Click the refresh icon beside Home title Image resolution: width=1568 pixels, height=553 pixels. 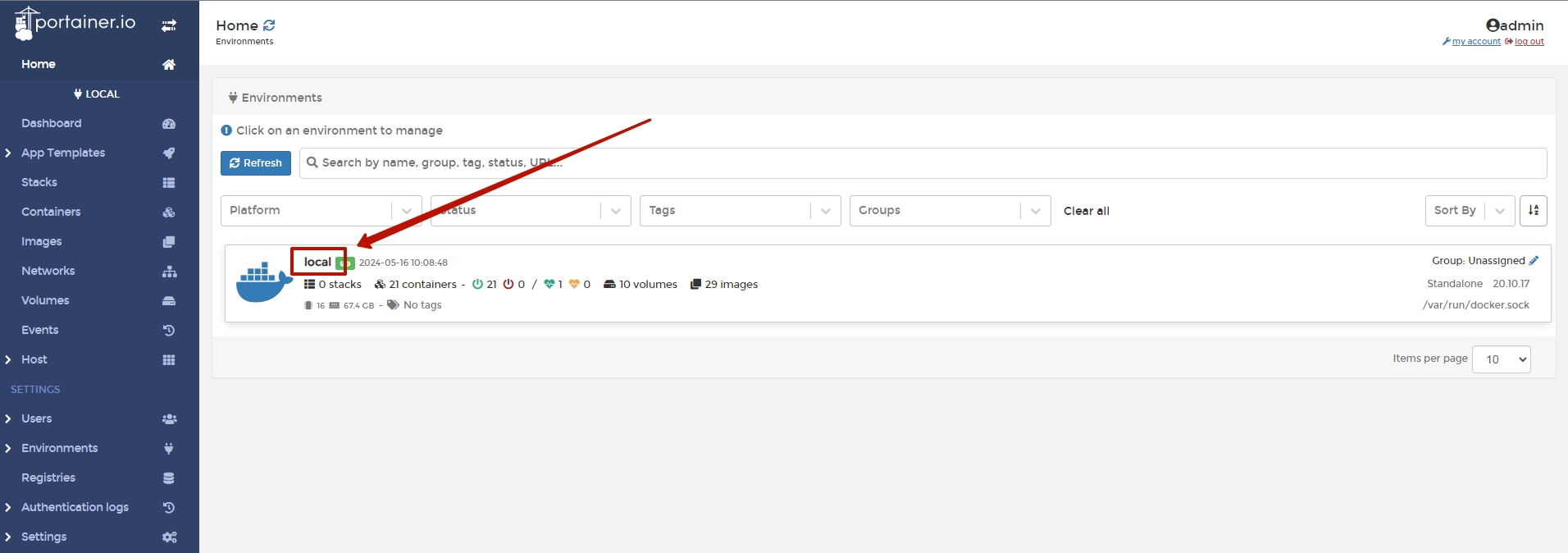click(269, 25)
